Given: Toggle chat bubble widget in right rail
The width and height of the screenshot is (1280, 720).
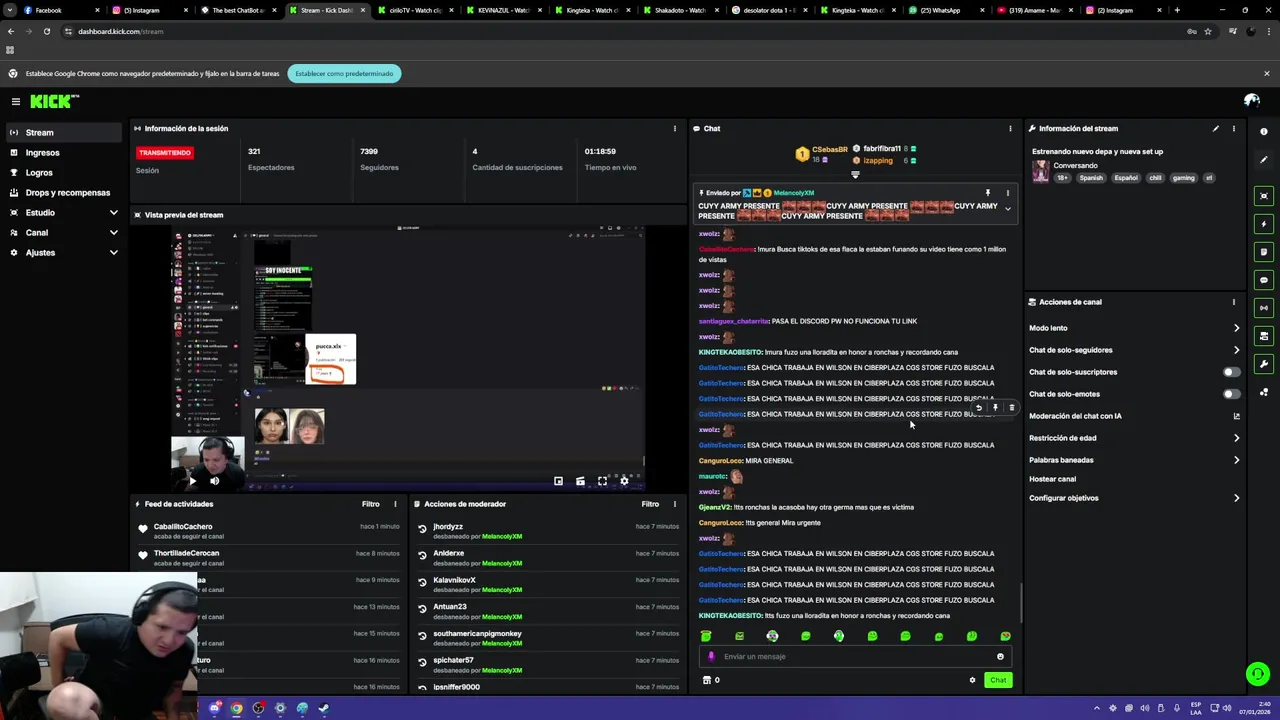Looking at the screenshot, I should pyautogui.click(x=1264, y=280).
